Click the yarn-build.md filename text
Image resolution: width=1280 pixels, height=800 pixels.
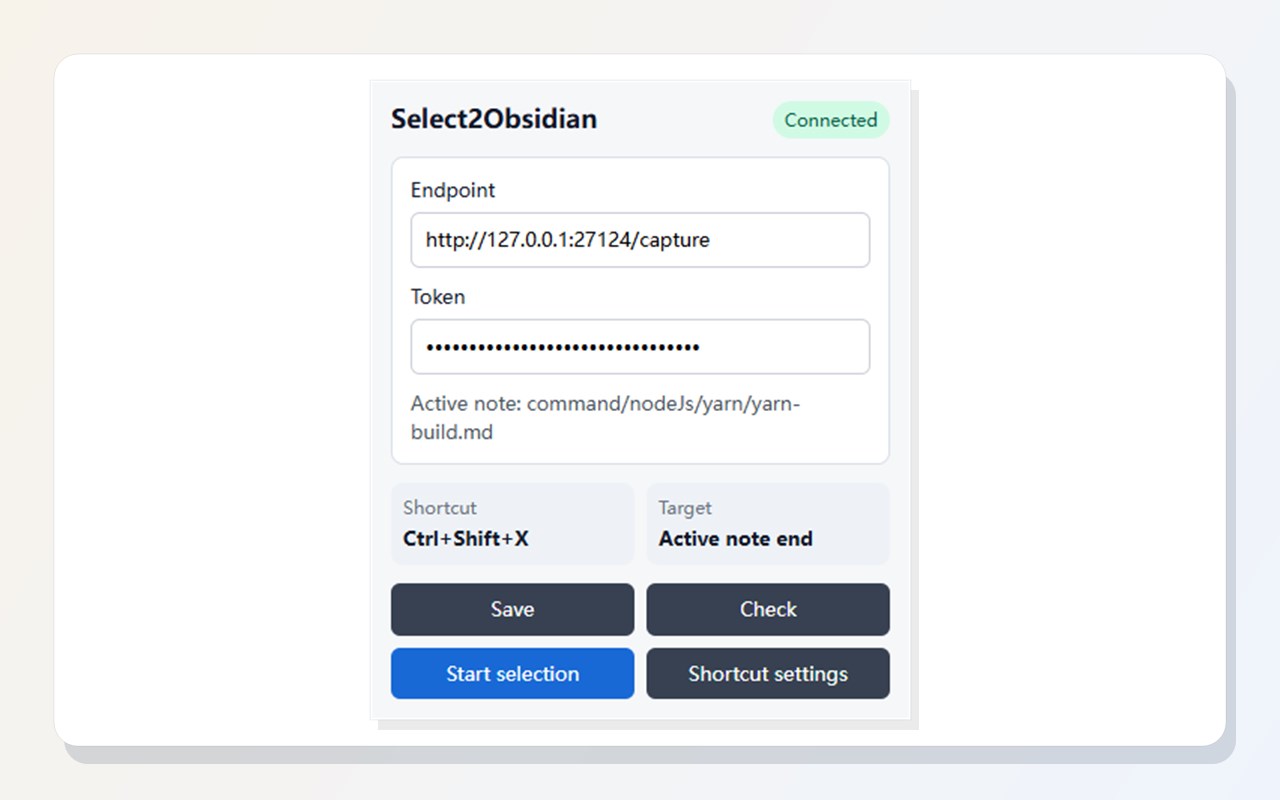pyautogui.click(x=452, y=433)
